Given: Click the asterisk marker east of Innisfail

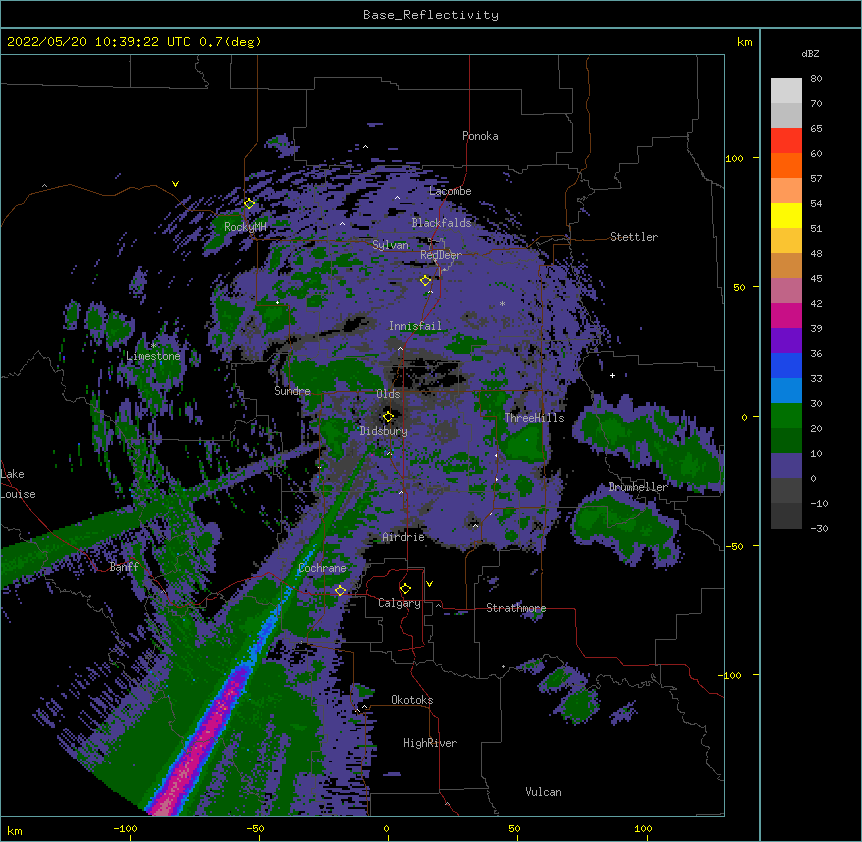Looking at the screenshot, I should click(x=502, y=303).
